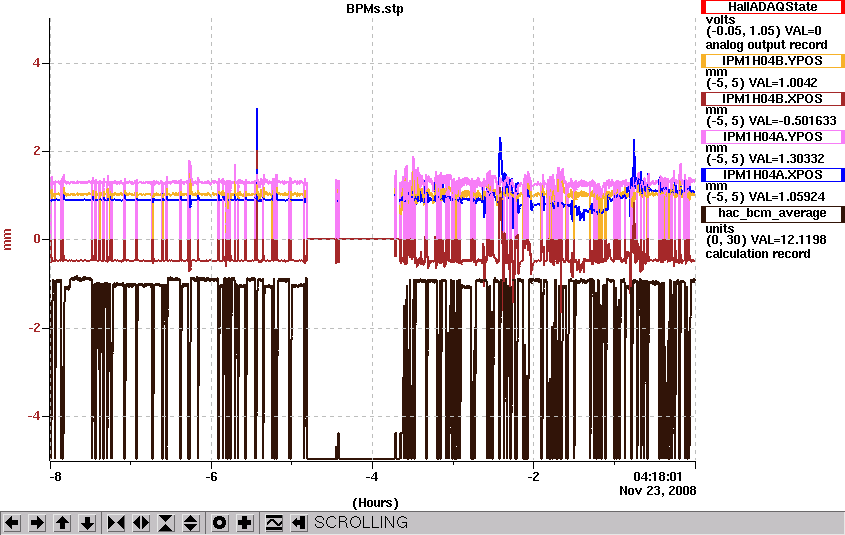This screenshot has height=535, width=845.
Task: Click the BPMs.stp plot title
Action: click(375, 9)
